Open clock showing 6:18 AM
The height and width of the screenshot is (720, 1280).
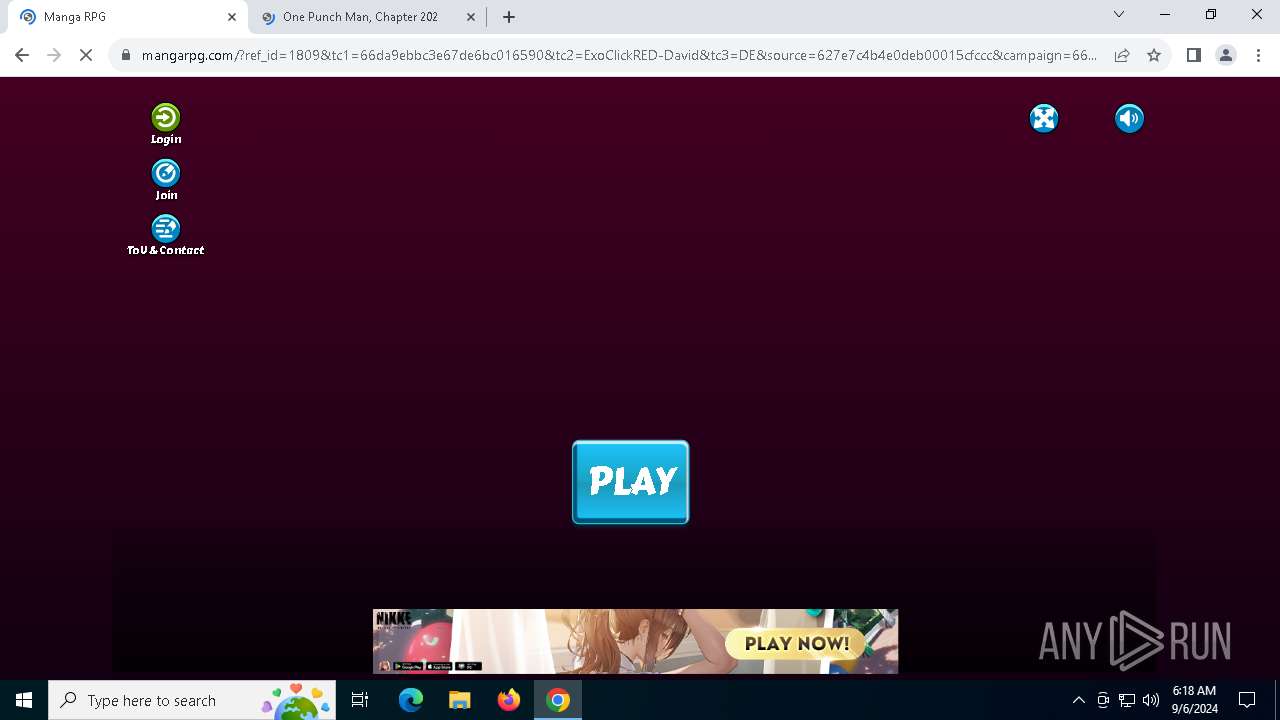click(x=1194, y=700)
